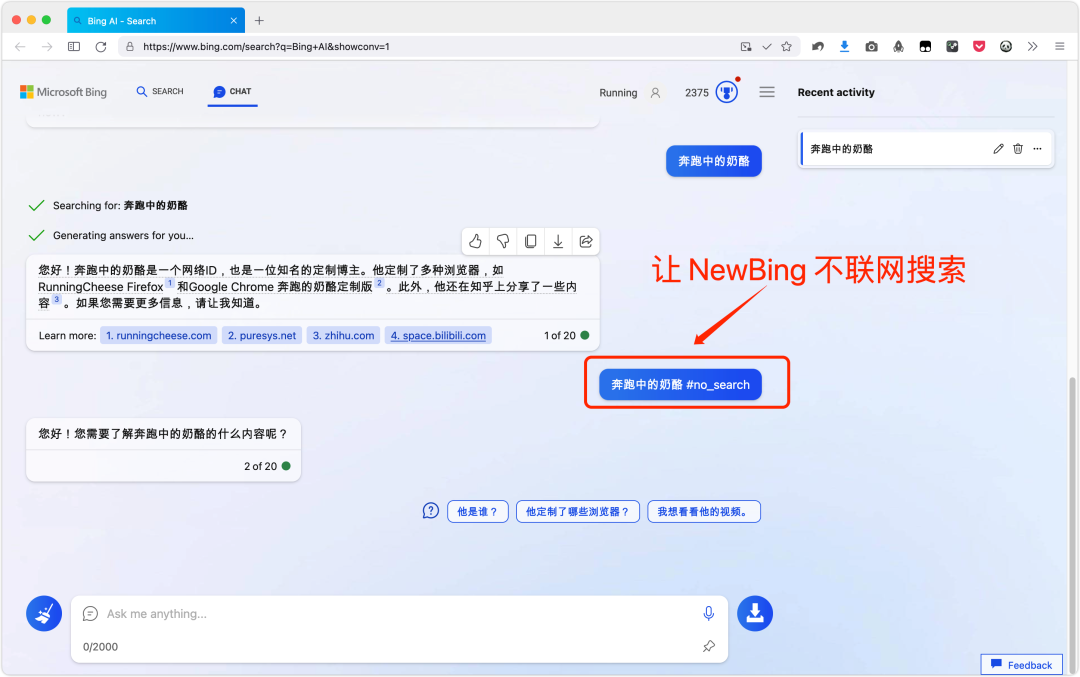Open the browser application menu
The height and width of the screenshot is (677, 1080).
(x=1059, y=47)
